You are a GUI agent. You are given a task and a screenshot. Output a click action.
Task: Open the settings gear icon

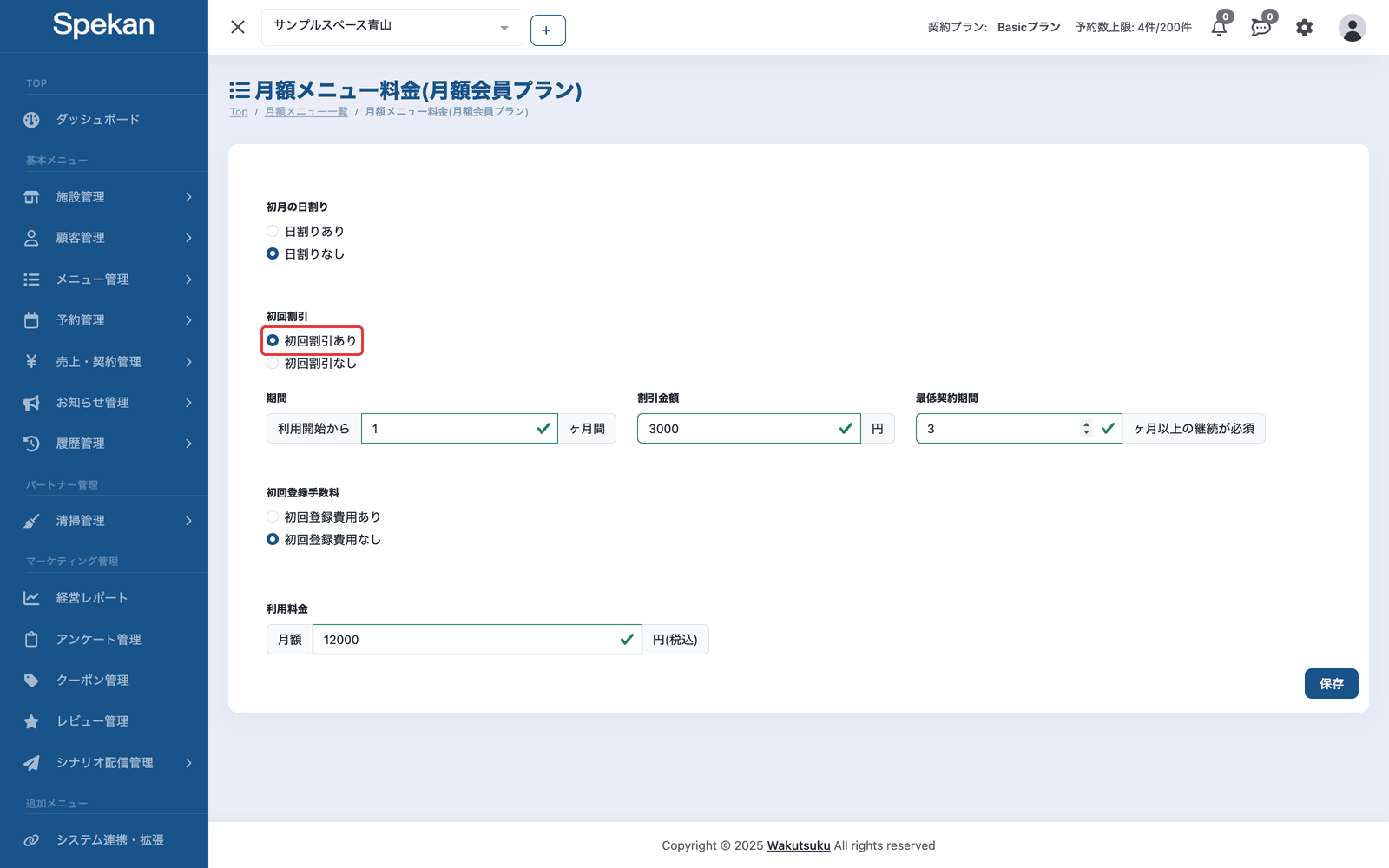coord(1304,28)
